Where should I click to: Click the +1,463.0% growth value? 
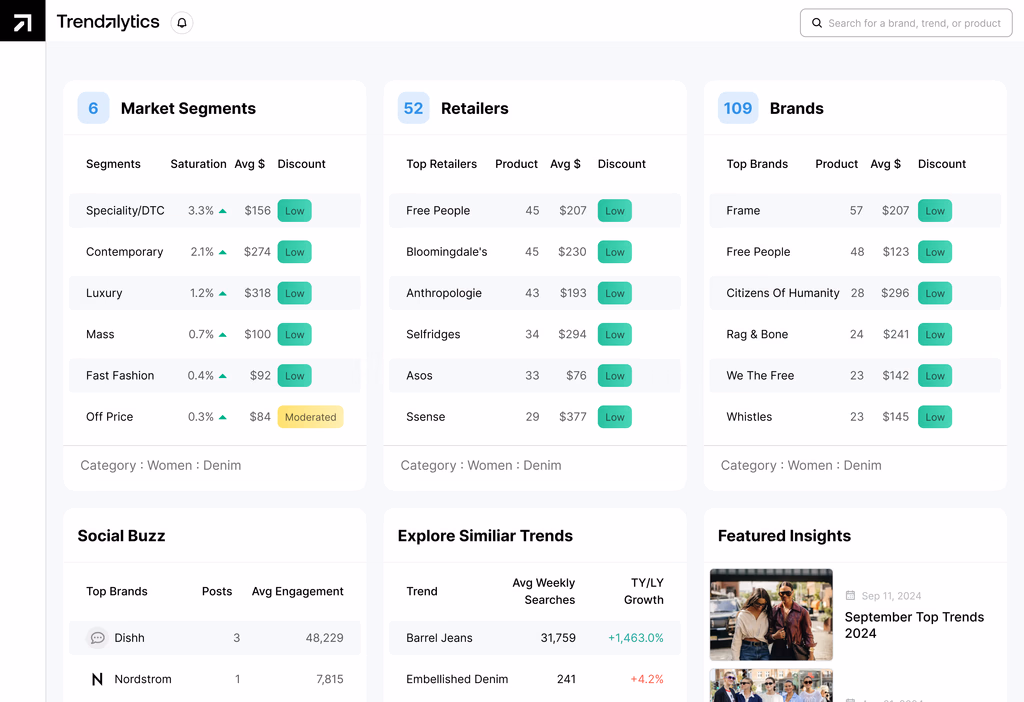(x=635, y=638)
